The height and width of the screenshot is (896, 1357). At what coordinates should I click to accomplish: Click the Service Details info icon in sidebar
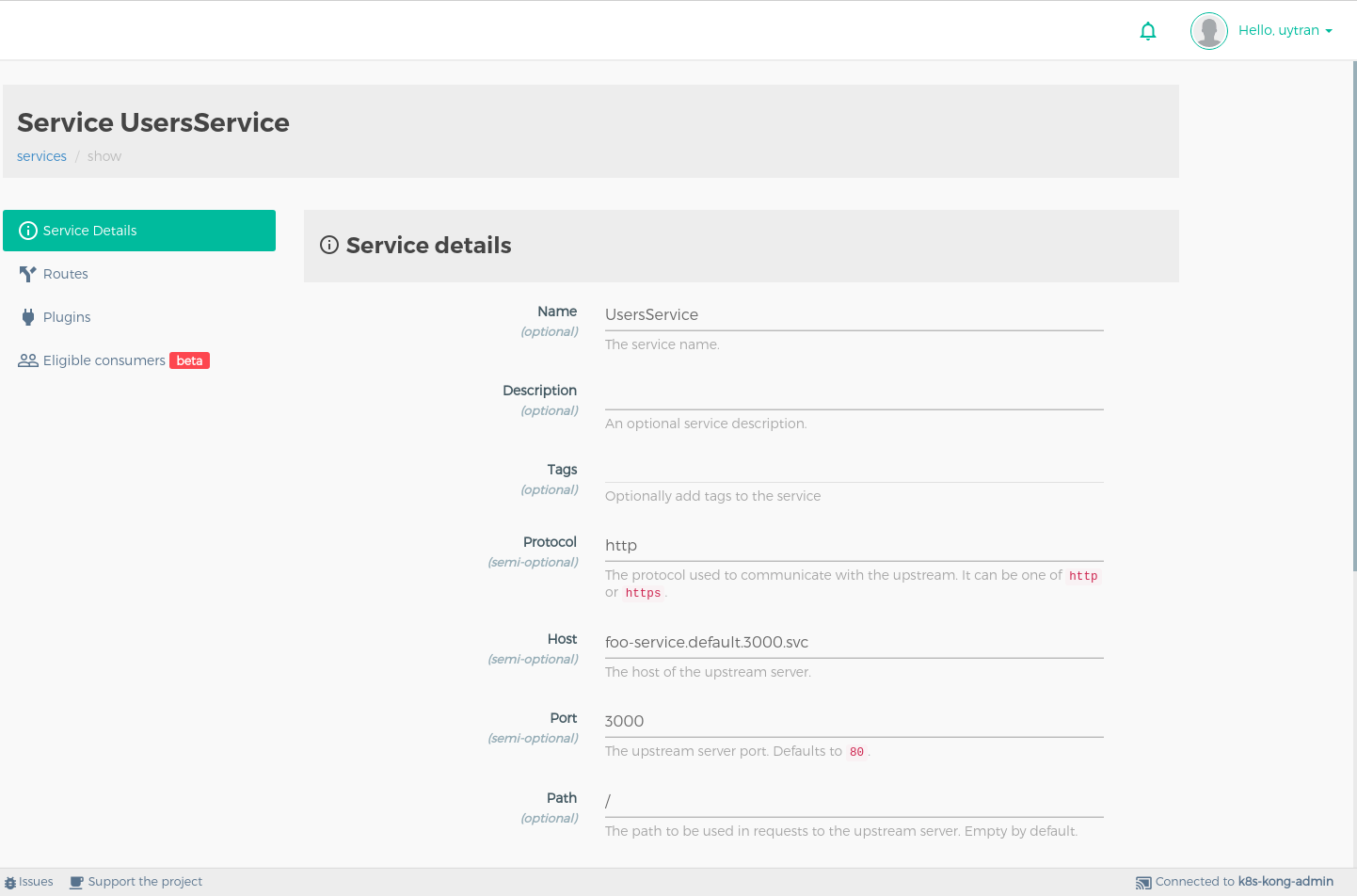[x=28, y=231]
